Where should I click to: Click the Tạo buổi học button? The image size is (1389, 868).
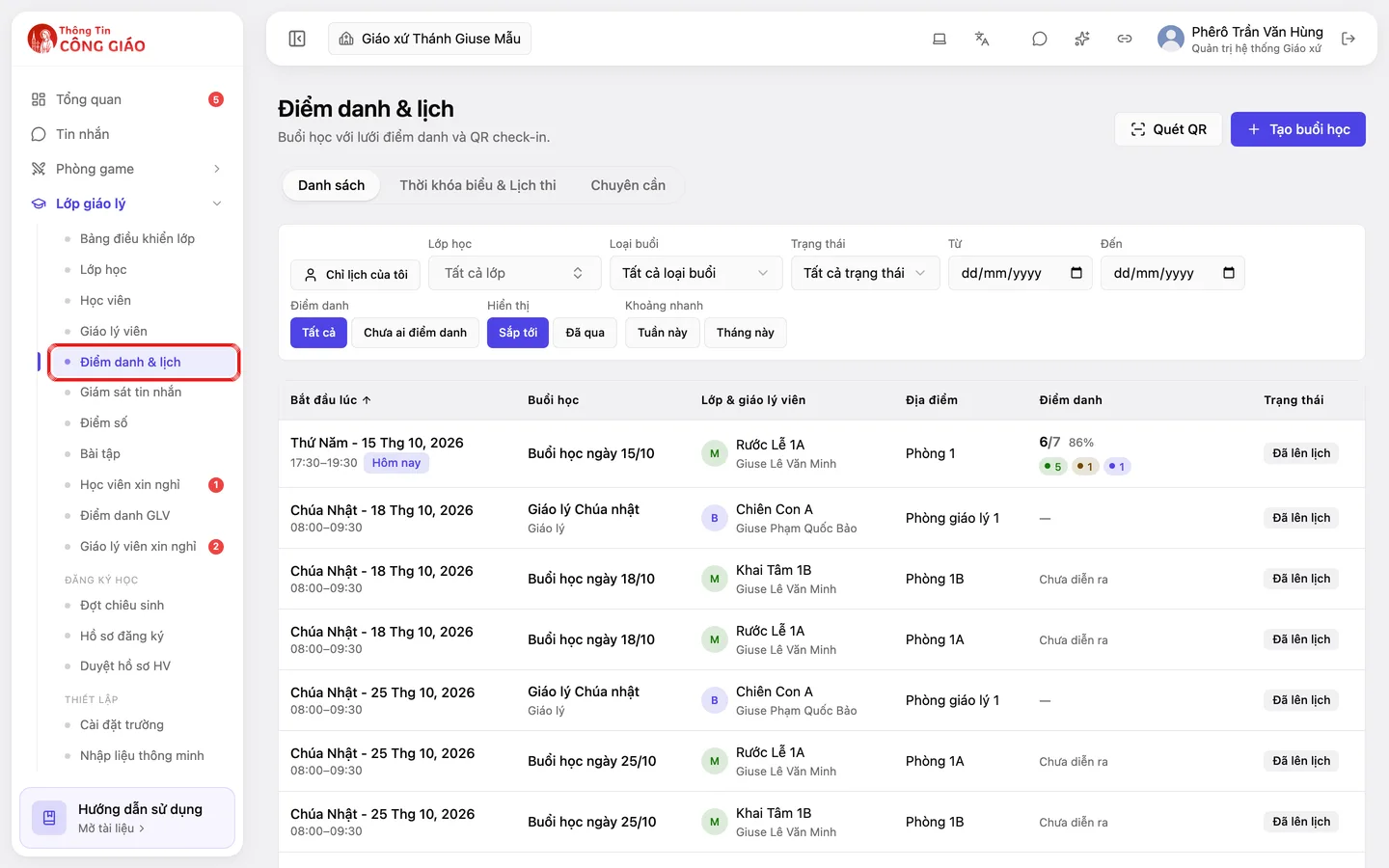click(1298, 129)
